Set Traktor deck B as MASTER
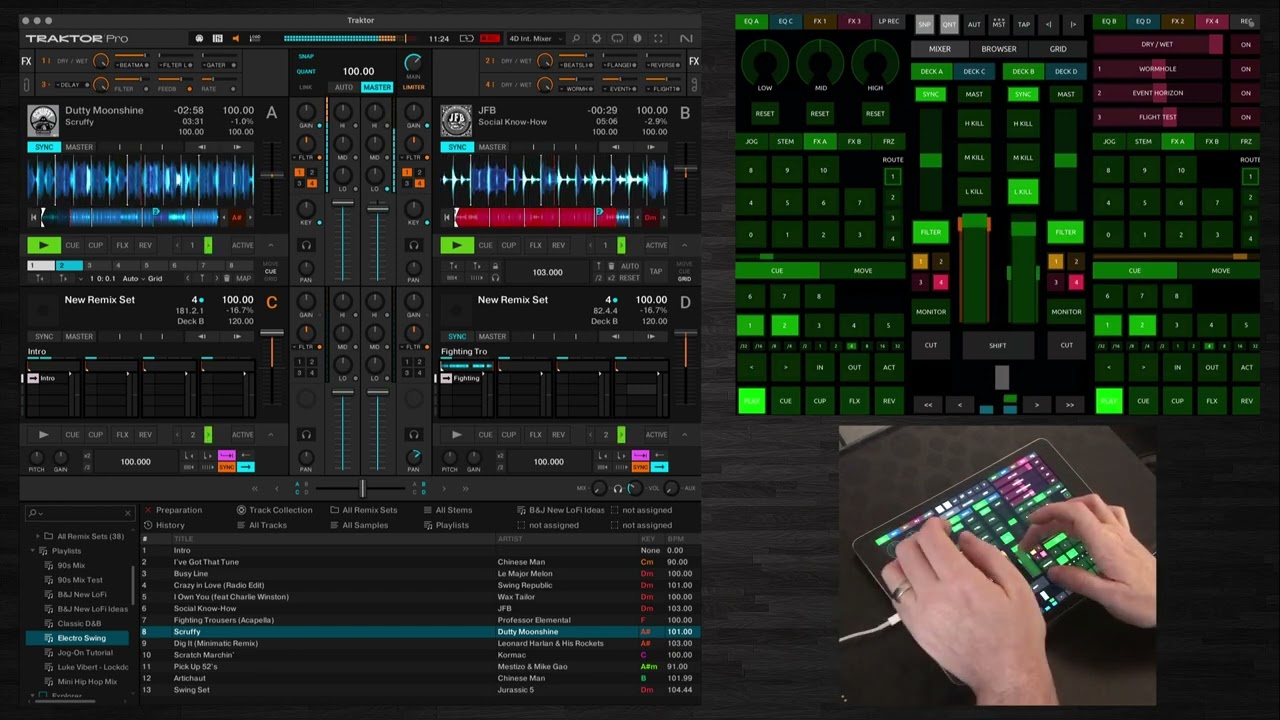This screenshot has height=720, width=1280. click(492, 147)
